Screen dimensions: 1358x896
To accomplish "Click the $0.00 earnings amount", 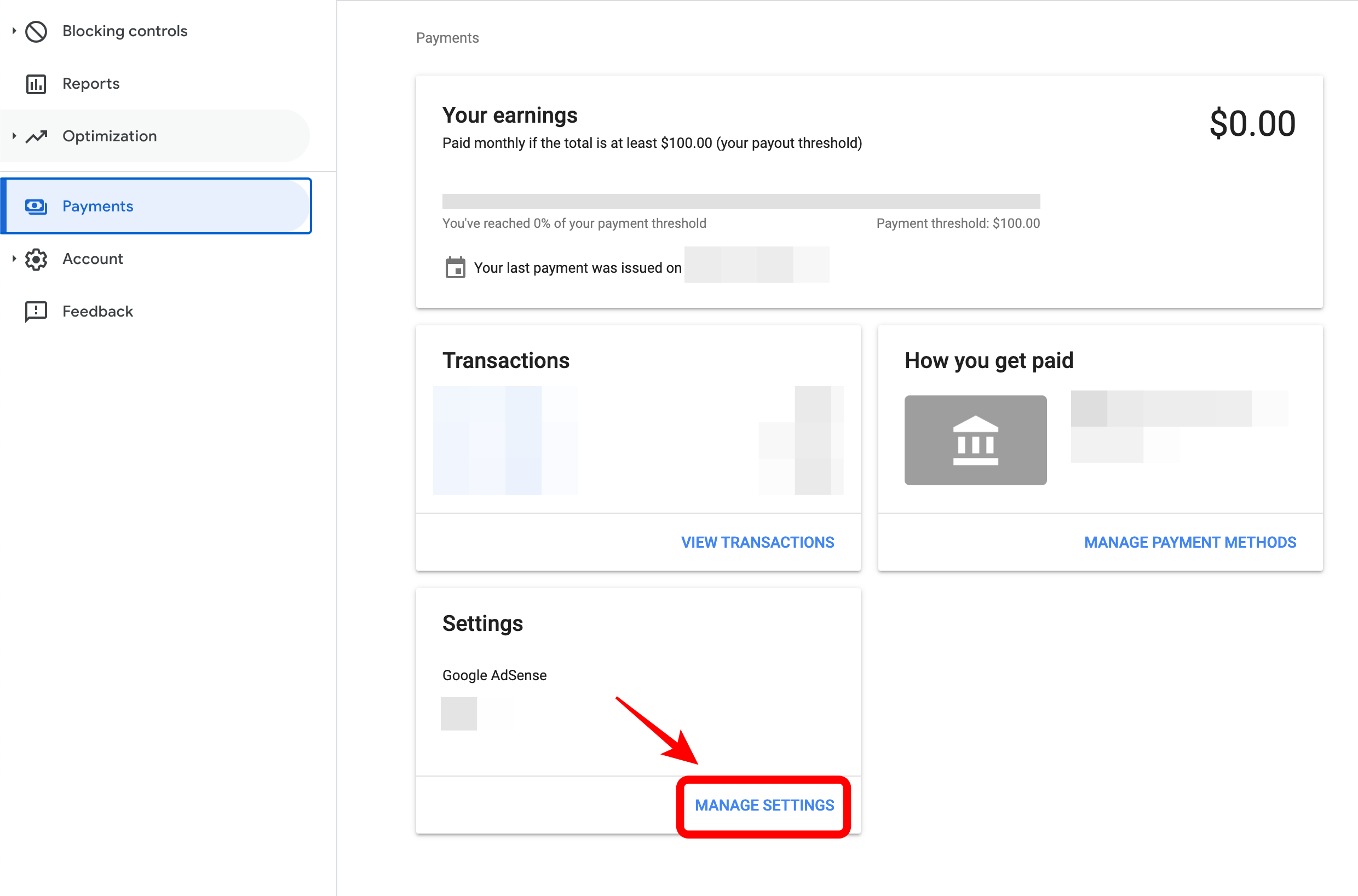I will 1252,123.
